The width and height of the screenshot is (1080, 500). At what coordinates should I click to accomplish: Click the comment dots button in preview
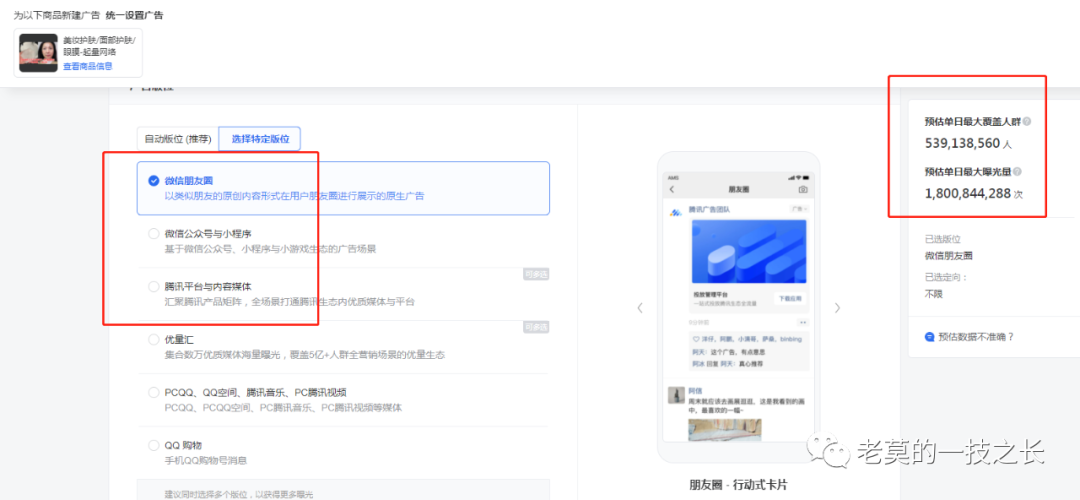coord(803,322)
